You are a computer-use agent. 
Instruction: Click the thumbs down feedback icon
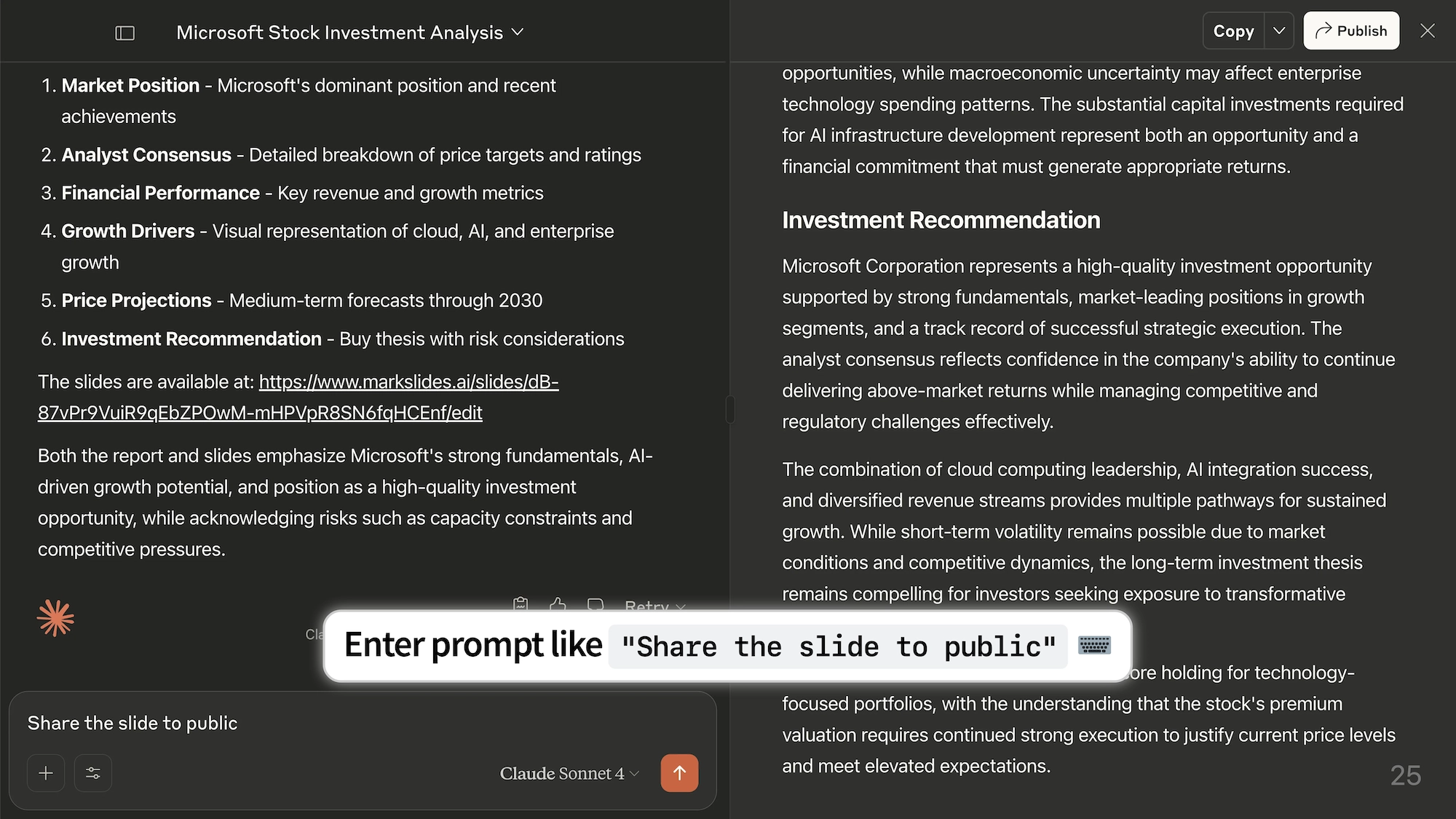pos(596,604)
